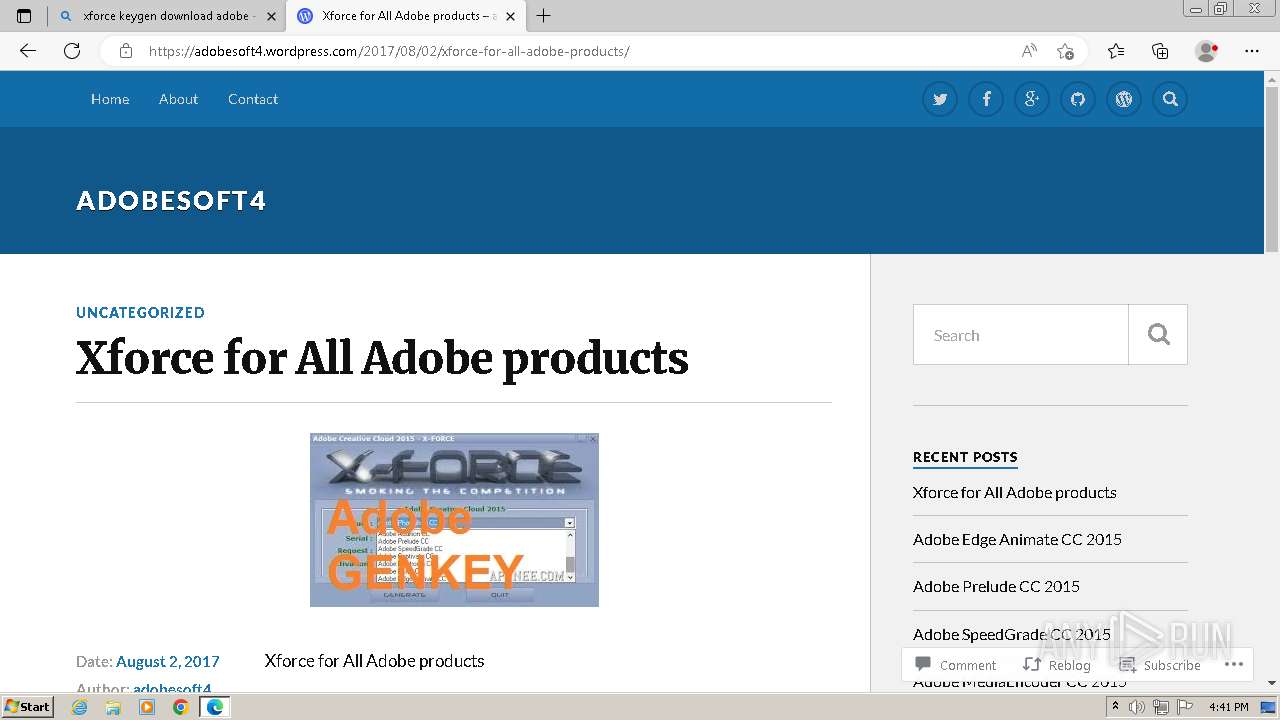
Task: Open the Twitter social icon
Action: click(940, 99)
